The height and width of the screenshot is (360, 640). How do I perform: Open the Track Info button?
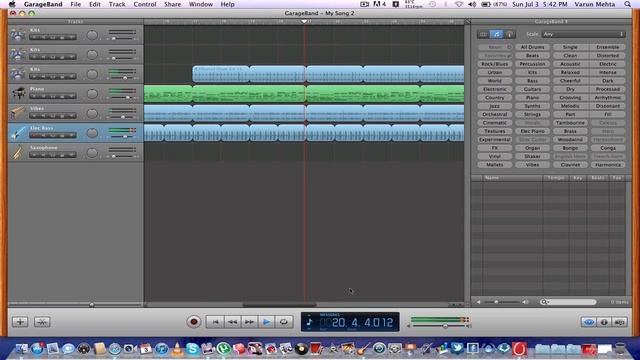(x=604, y=322)
